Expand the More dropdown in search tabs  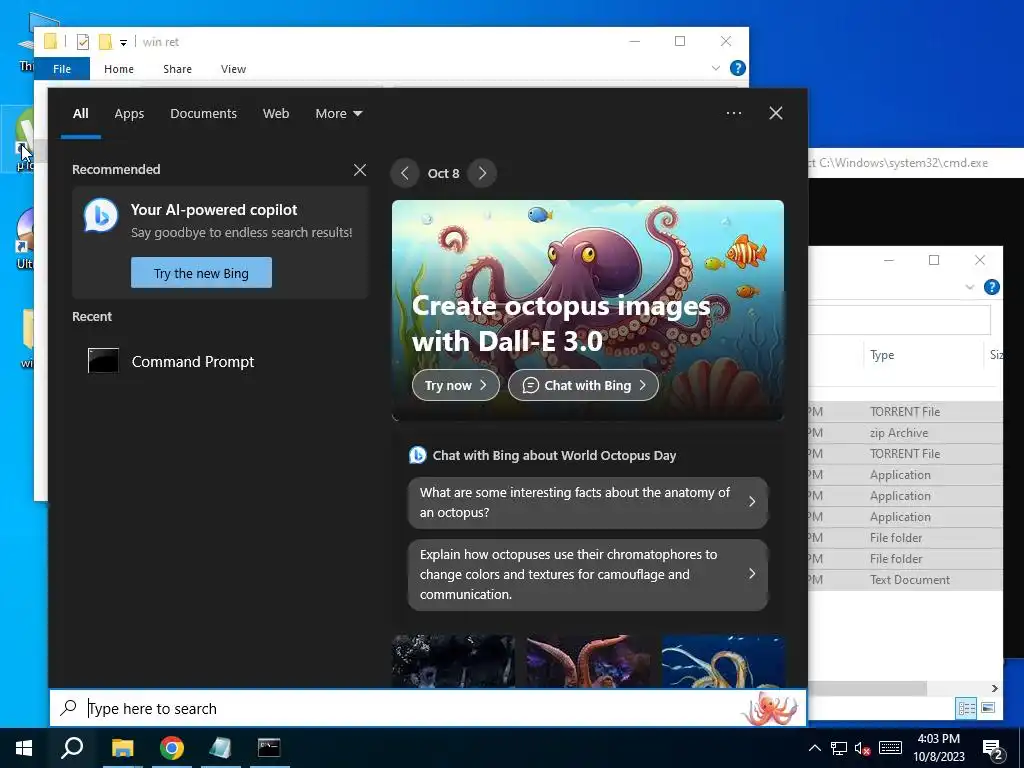pos(338,114)
